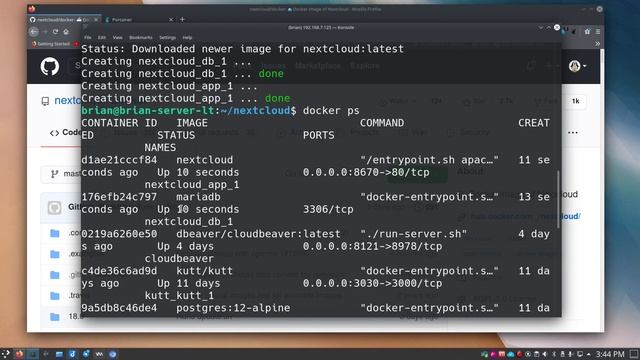Open GitHub repo more options ellipsis
Viewport: 640px width, 360px height.
(573, 133)
